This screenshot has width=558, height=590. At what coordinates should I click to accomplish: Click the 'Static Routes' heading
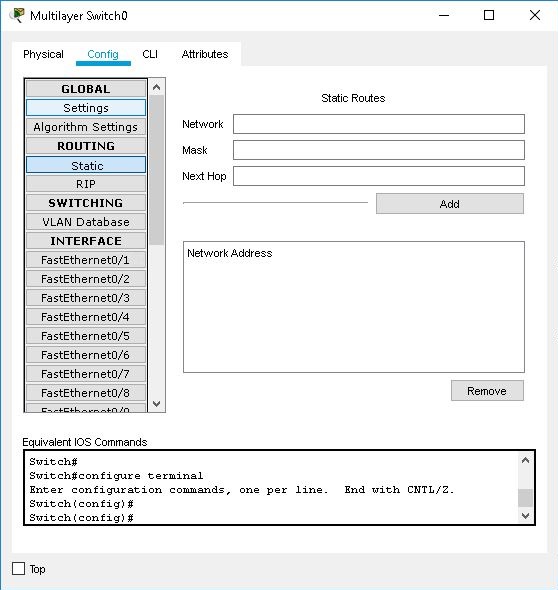tap(353, 98)
